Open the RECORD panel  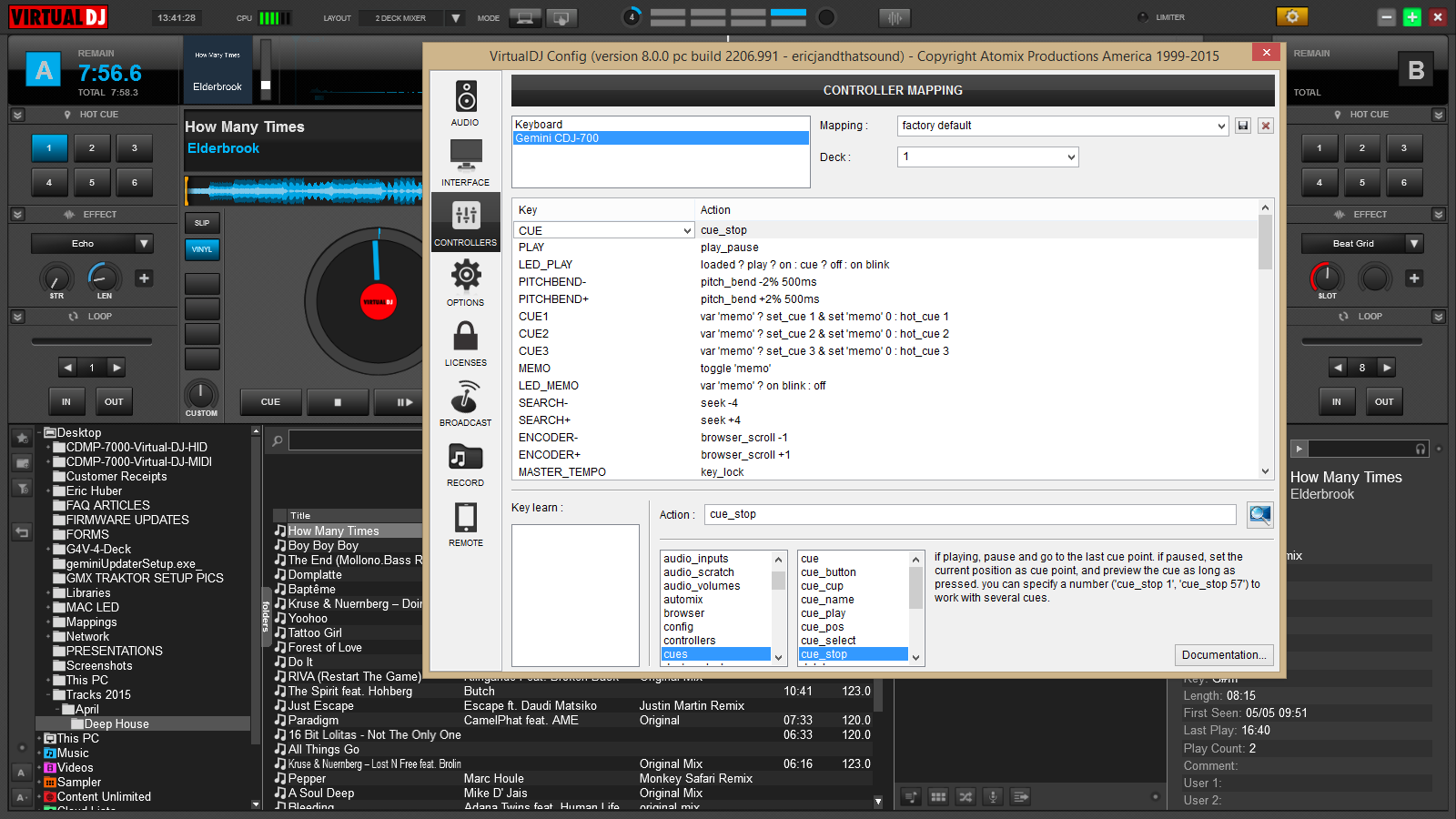tap(465, 461)
